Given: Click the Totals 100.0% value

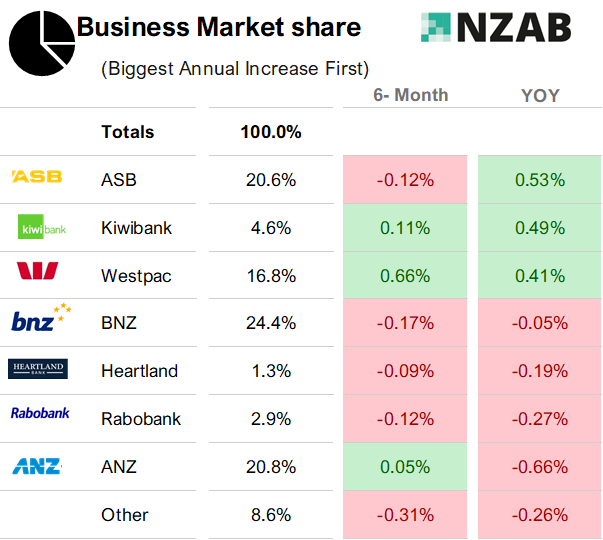Looking at the screenshot, I should pos(271,132).
